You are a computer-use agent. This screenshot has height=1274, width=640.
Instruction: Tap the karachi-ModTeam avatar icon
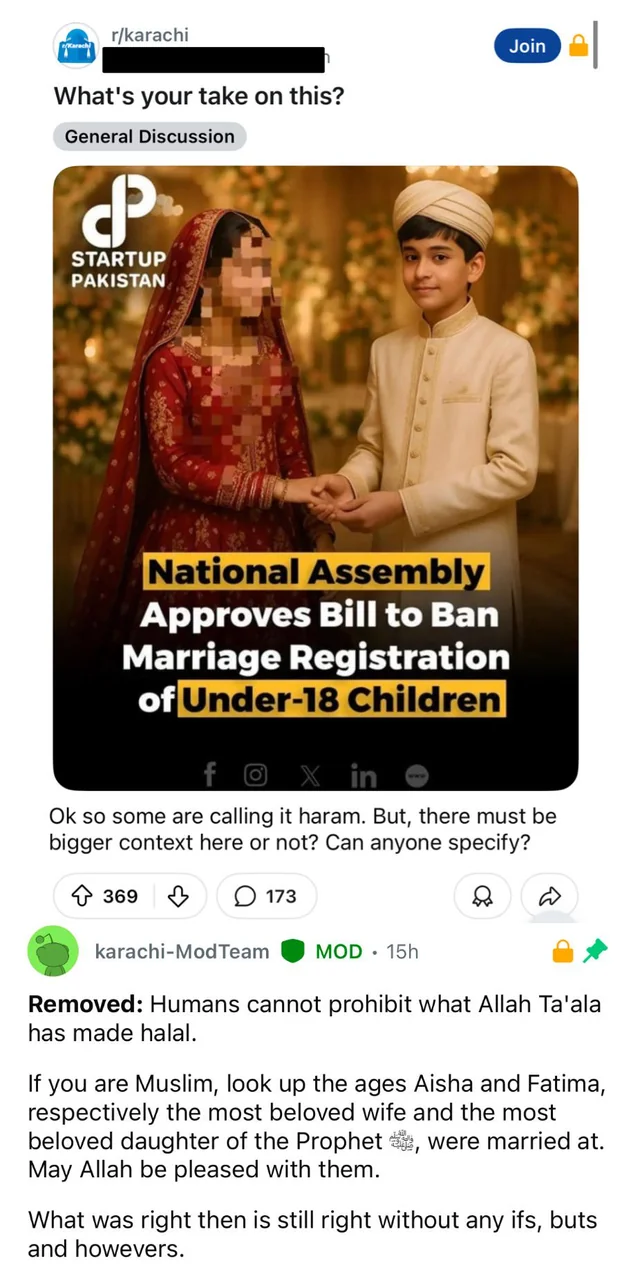click(53, 951)
